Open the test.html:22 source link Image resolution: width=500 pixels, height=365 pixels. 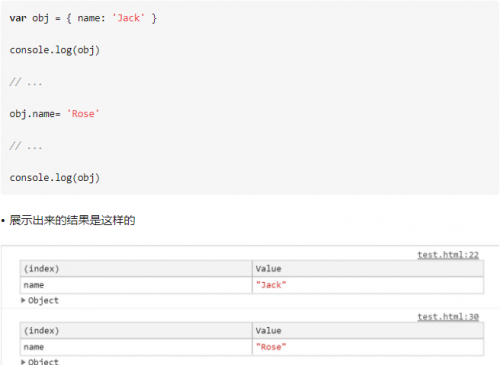tap(448, 255)
